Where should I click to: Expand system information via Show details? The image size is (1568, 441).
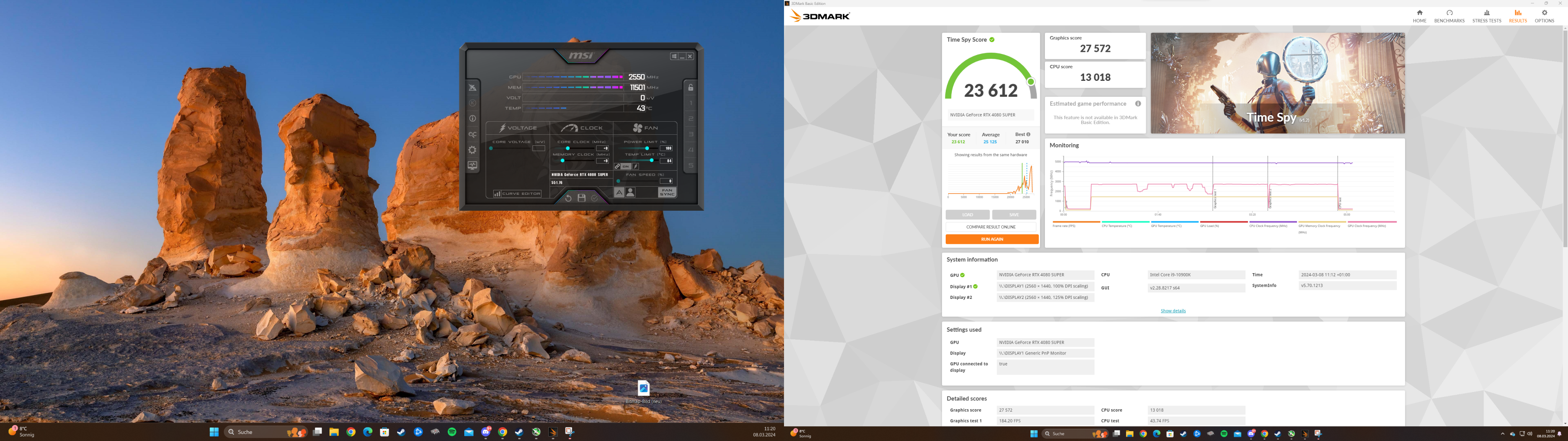[x=1172, y=311]
